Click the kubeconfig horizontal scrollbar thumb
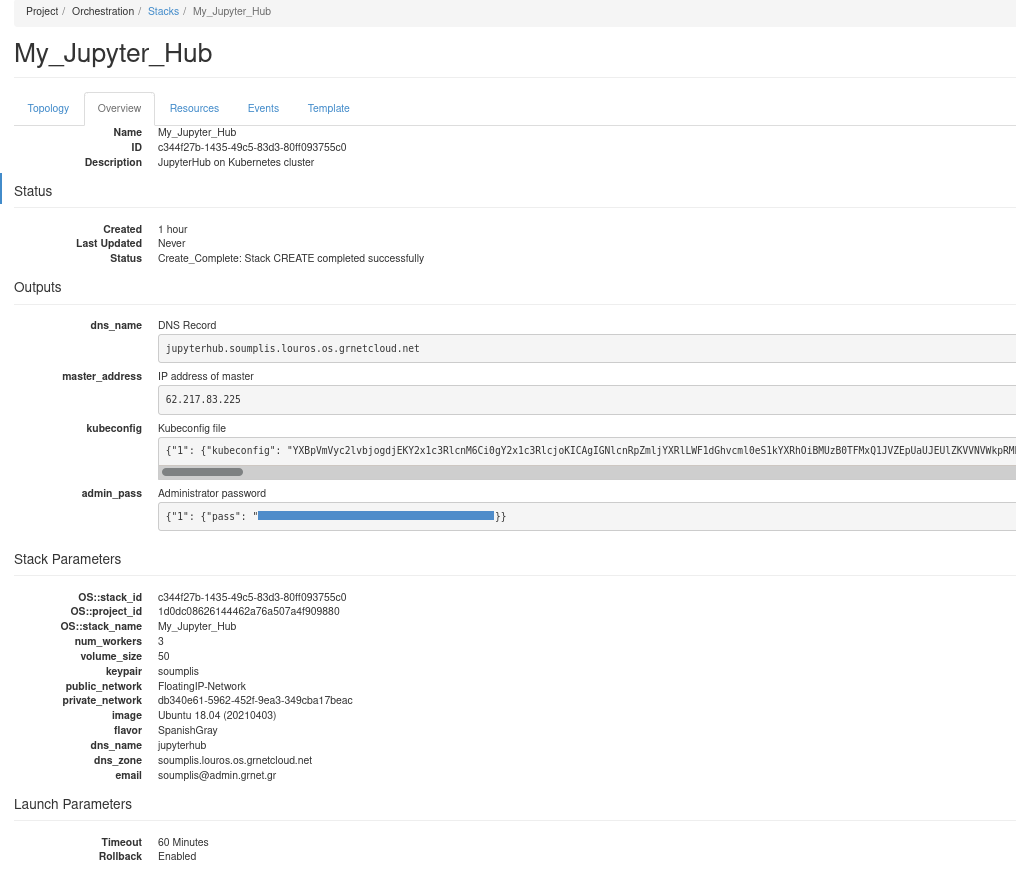 (x=202, y=472)
